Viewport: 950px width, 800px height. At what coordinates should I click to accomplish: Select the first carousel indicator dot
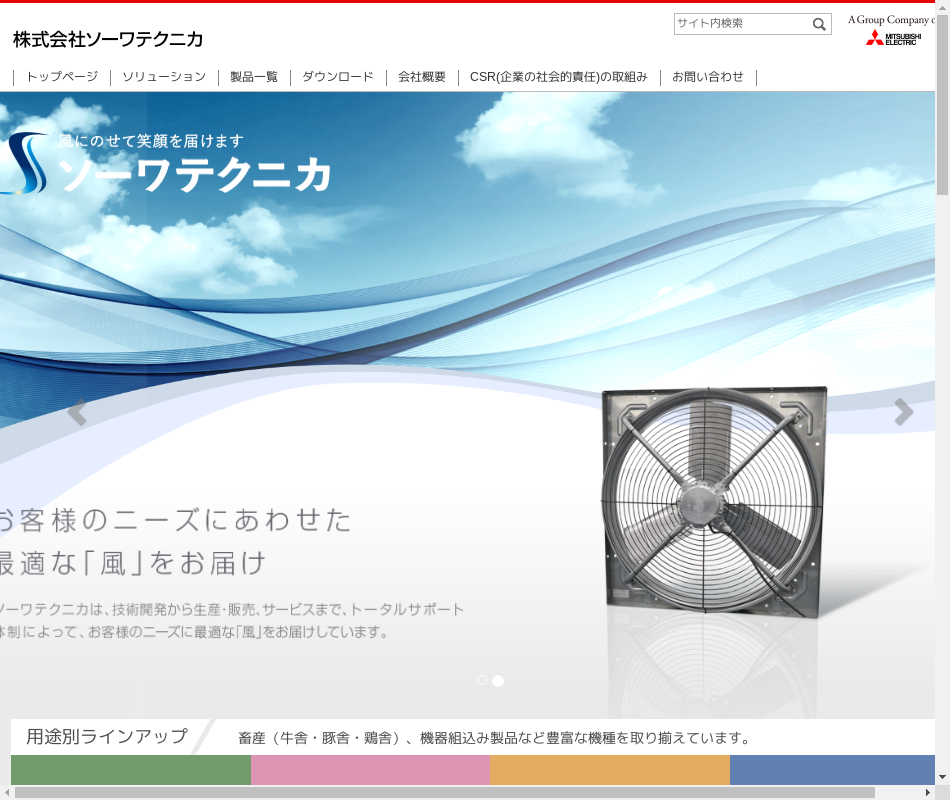point(482,680)
